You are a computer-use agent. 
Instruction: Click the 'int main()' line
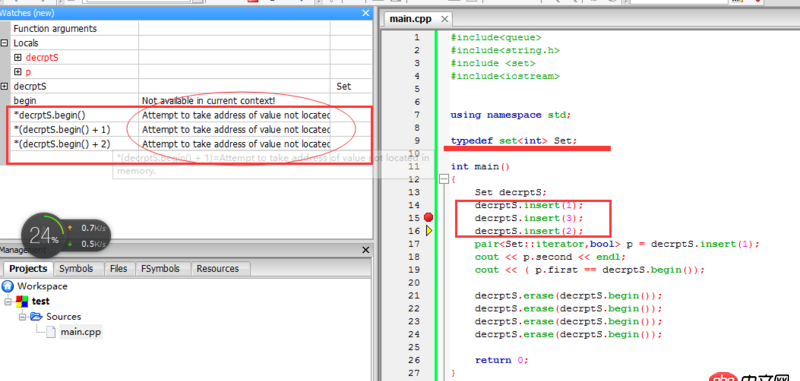481,166
